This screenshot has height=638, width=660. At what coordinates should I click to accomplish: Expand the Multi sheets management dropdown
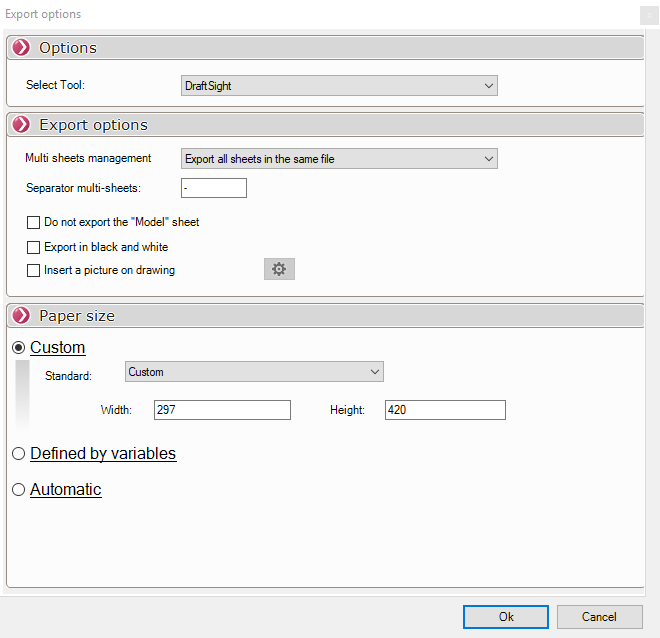(339, 159)
